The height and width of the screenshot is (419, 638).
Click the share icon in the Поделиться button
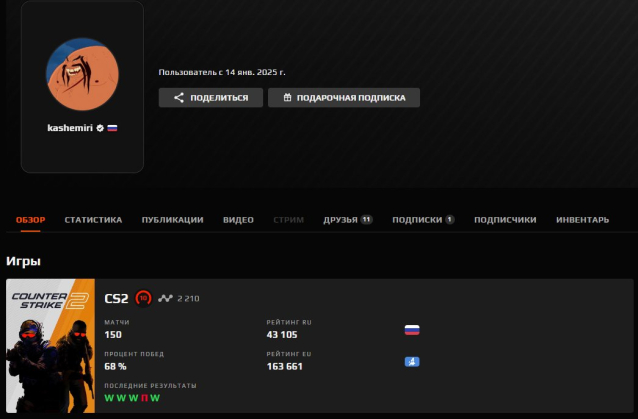(179, 98)
